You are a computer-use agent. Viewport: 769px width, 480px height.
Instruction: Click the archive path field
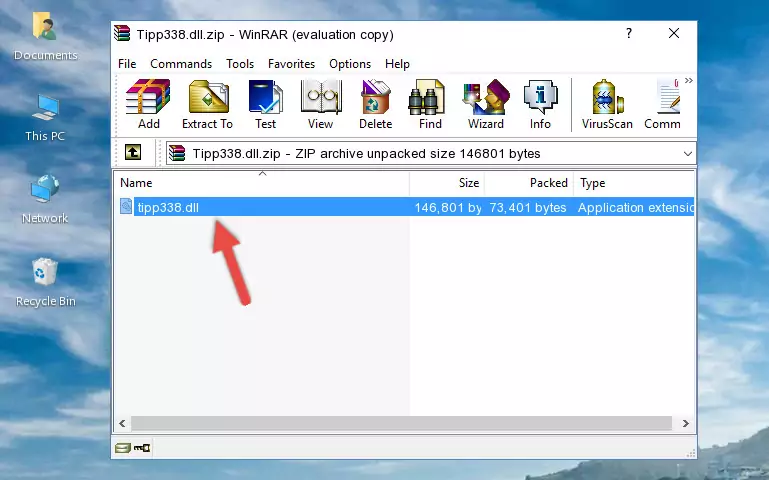[x=431, y=153]
